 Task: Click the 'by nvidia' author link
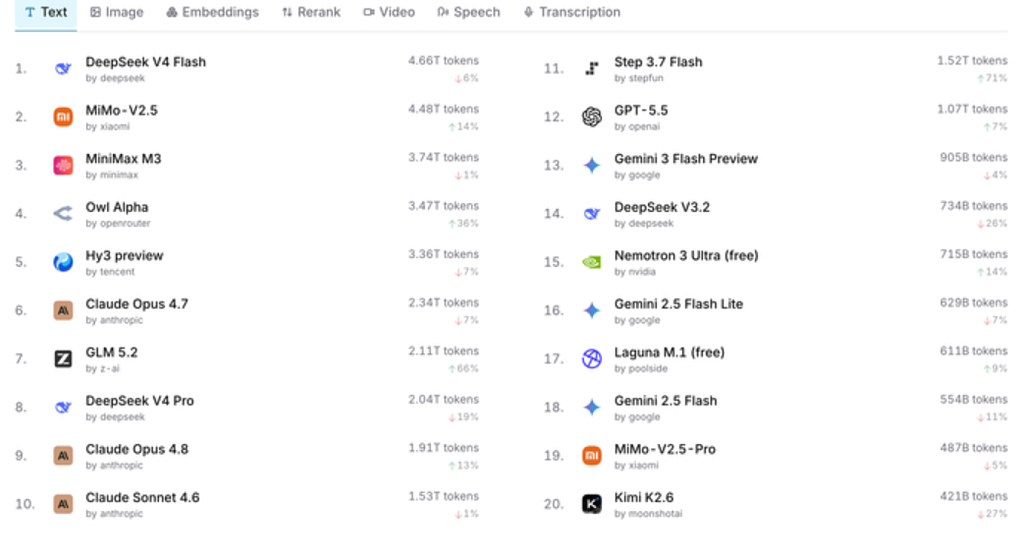pos(635,272)
